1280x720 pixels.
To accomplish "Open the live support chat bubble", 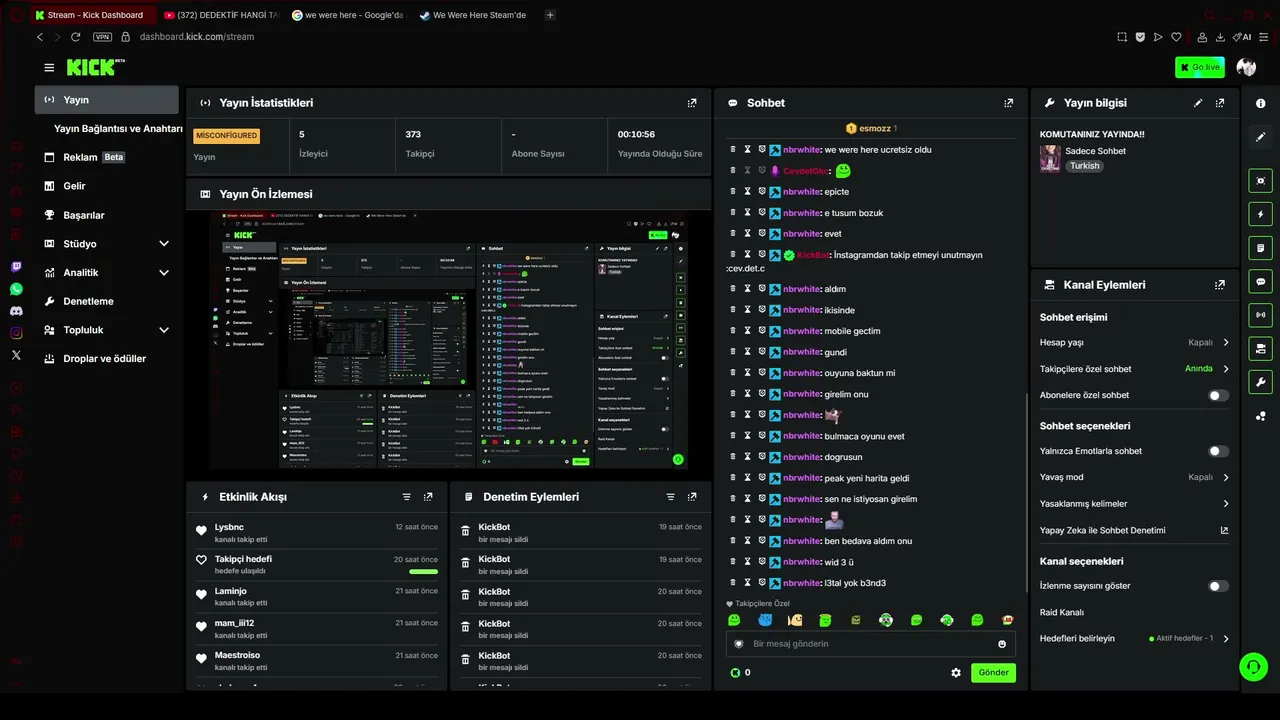I will tap(1253, 666).
